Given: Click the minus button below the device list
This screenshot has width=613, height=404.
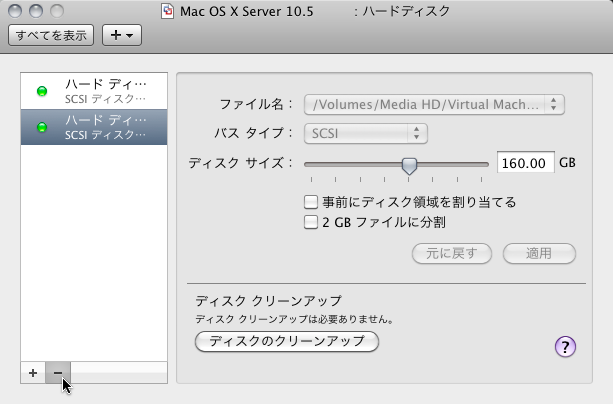Looking at the screenshot, I should click(58, 372).
